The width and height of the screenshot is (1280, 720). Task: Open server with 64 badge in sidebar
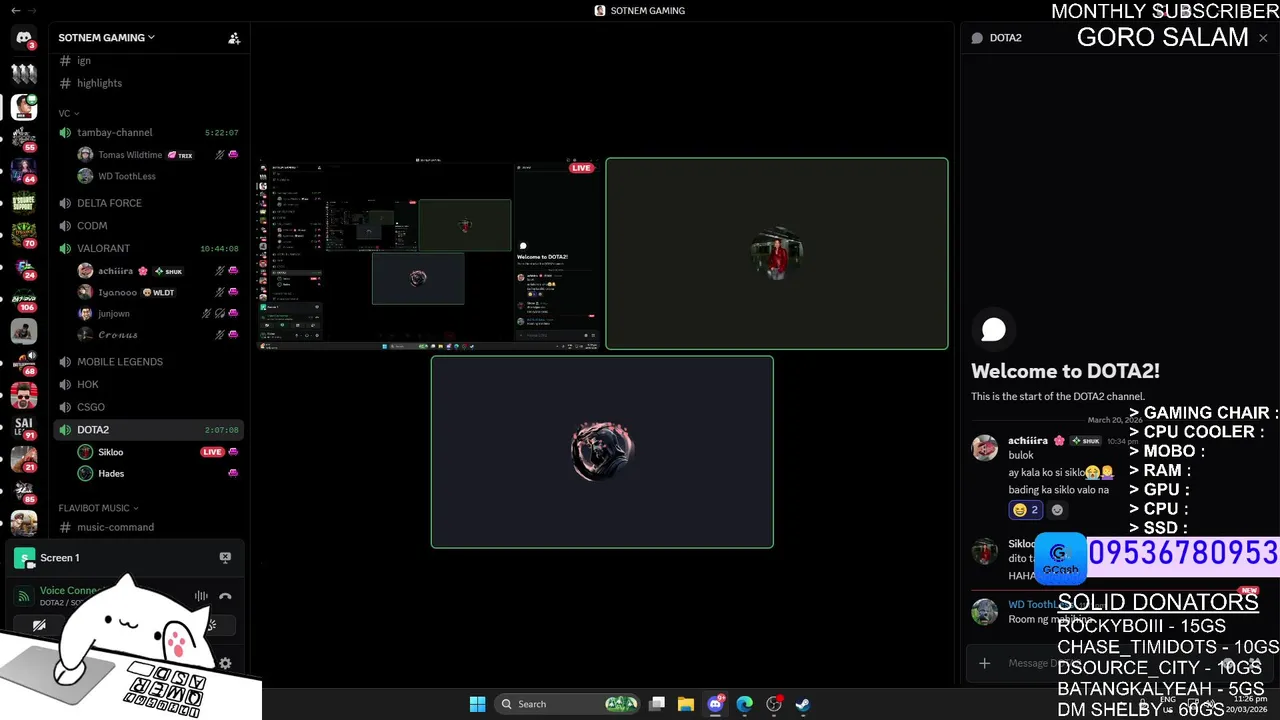point(24,170)
